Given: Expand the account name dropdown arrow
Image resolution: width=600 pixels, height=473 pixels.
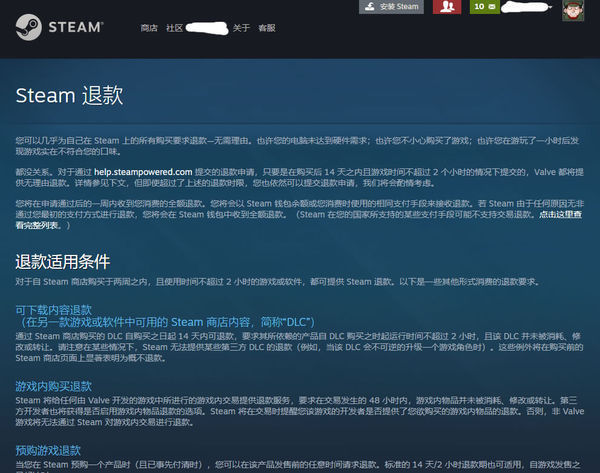Looking at the screenshot, I should [550, 7].
